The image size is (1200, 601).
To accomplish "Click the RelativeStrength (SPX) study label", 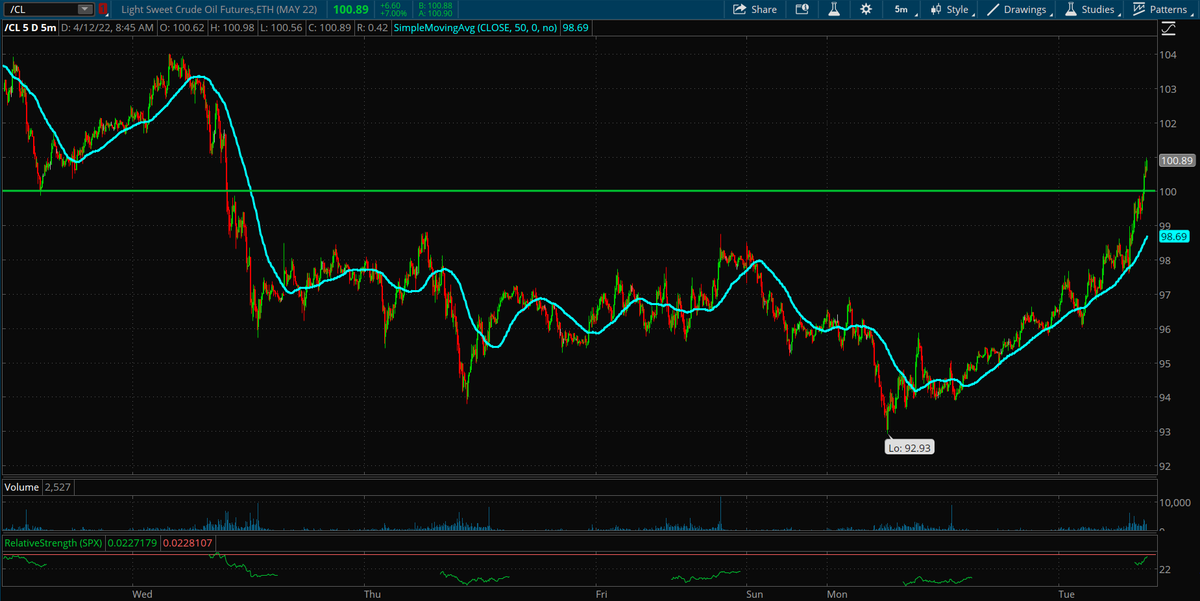I will (52, 543).
